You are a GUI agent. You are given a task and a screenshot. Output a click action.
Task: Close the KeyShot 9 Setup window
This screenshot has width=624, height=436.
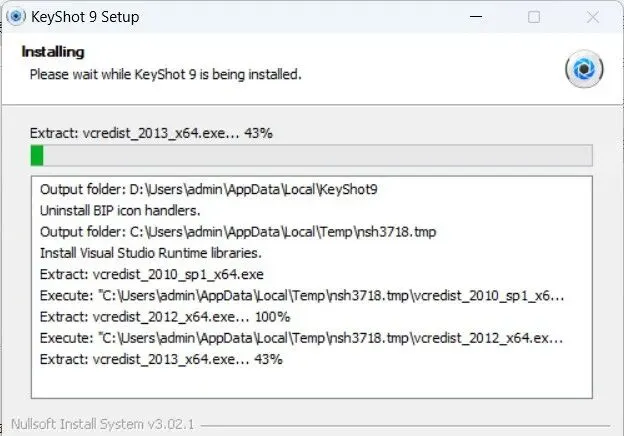(x=593, y=17)
